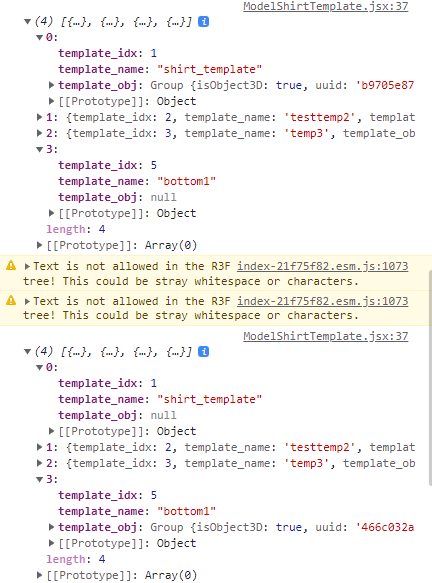Click length: 4 in the second log
This screenshot has height=583, width=432.
(x=76, y=559)
